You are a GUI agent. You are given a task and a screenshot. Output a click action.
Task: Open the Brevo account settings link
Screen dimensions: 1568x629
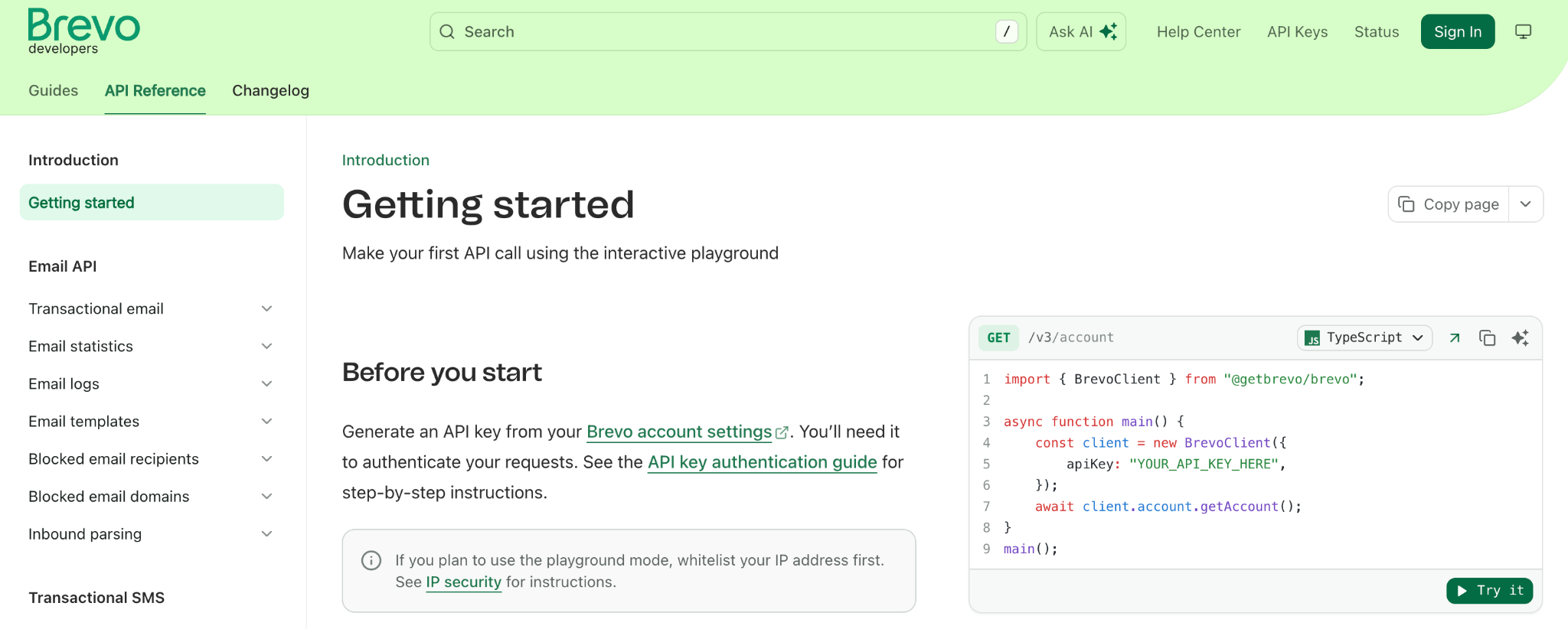point(679,432)
